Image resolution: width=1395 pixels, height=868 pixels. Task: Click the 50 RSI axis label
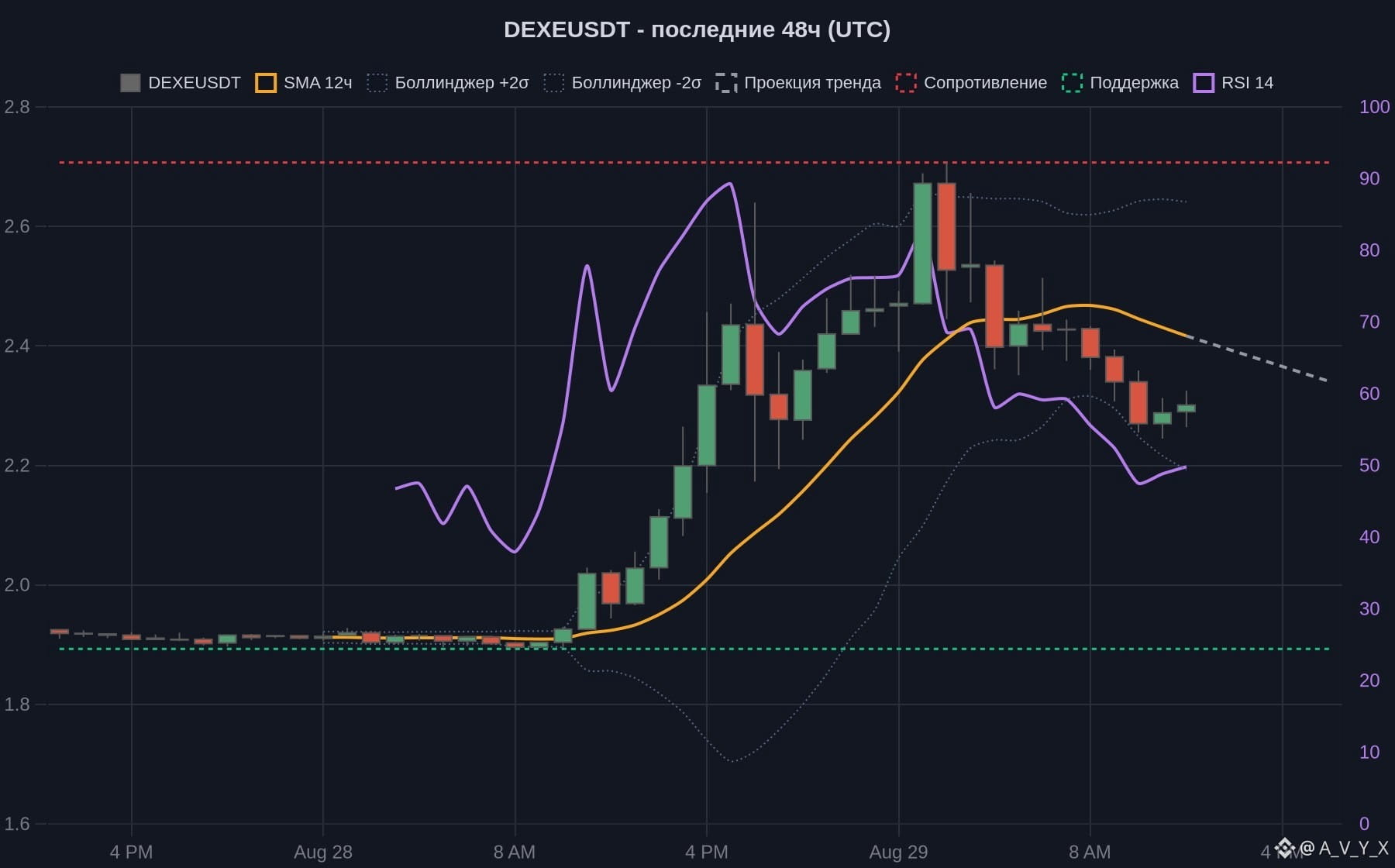pos(1369,466)
